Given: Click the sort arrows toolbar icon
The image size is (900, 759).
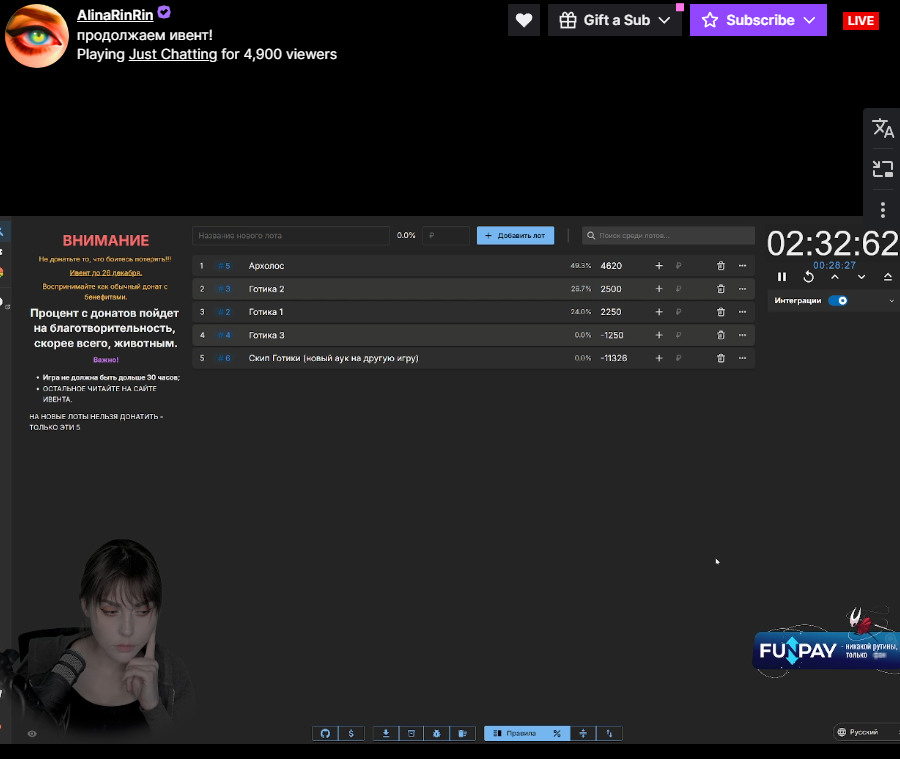Looking at the screenshot, I should pyautogui.click(x=609, y=733).
